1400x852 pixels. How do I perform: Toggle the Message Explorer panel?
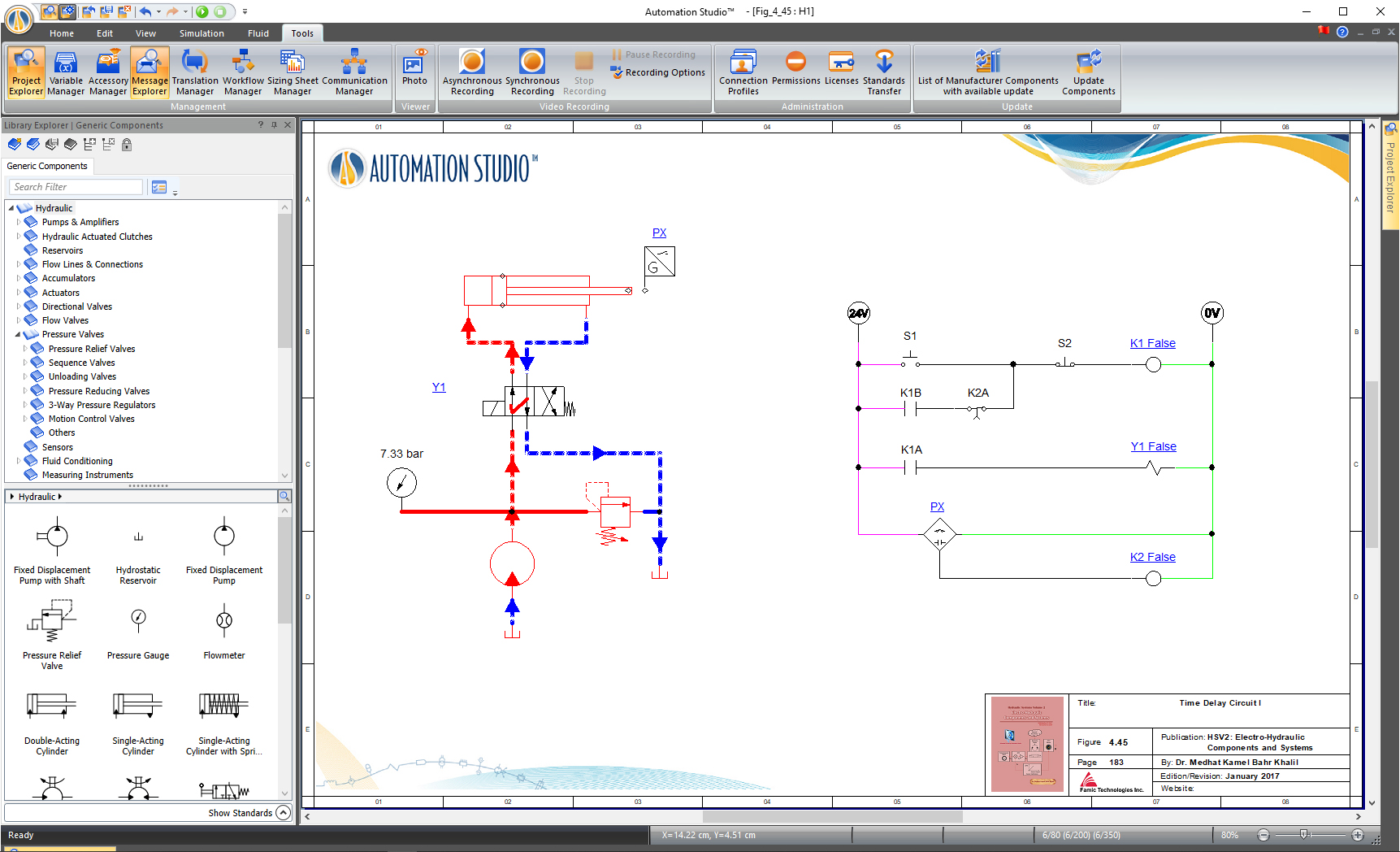(x=150, y=72)
